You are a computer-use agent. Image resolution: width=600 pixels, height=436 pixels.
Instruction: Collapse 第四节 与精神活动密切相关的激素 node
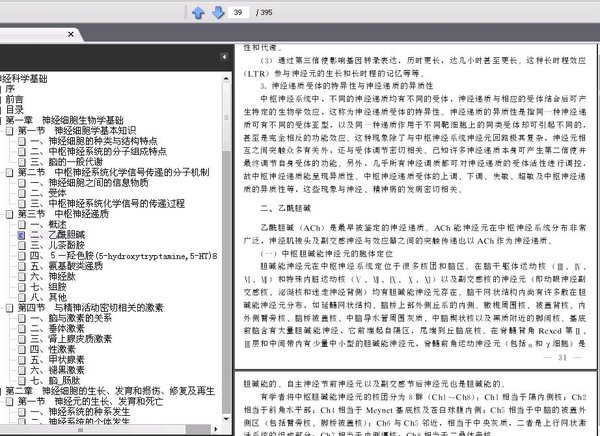pos(11,306)
